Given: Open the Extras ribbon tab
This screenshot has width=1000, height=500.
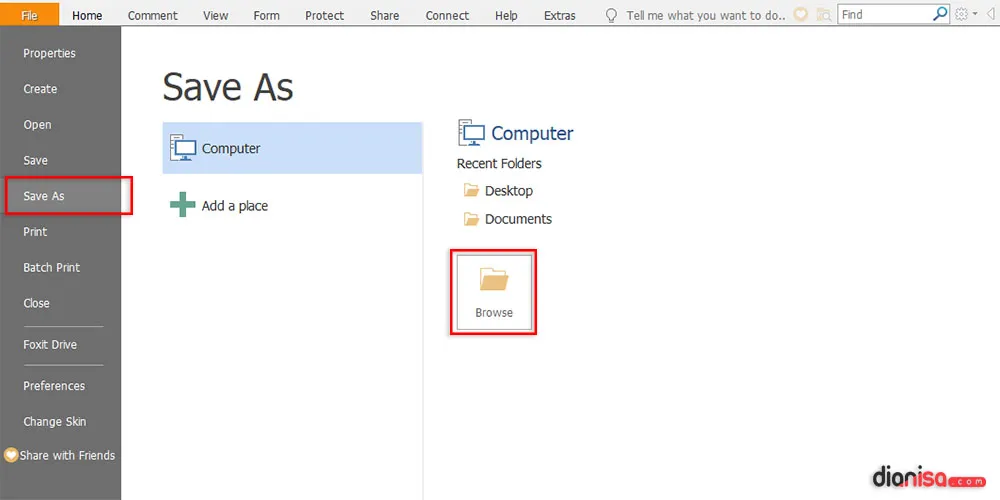Looking at the screenshot, I should pos(559,15).
